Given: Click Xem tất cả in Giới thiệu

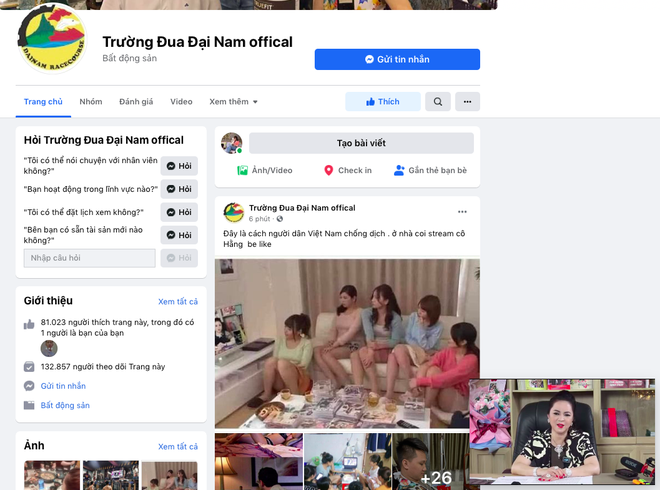Looking at the screenshot, I should [178, 301].
